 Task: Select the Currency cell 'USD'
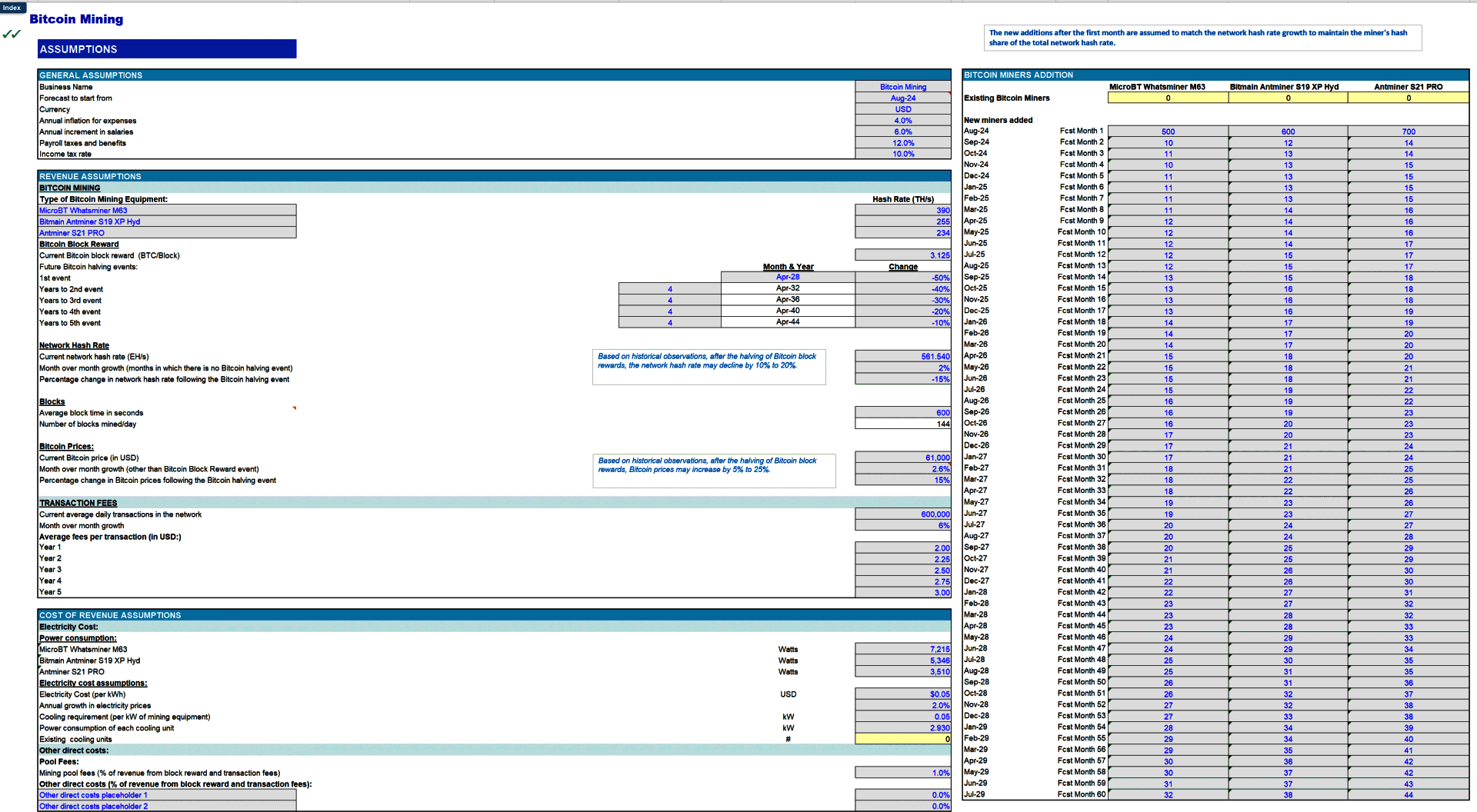pyautogui.click(x=903, y=109)
